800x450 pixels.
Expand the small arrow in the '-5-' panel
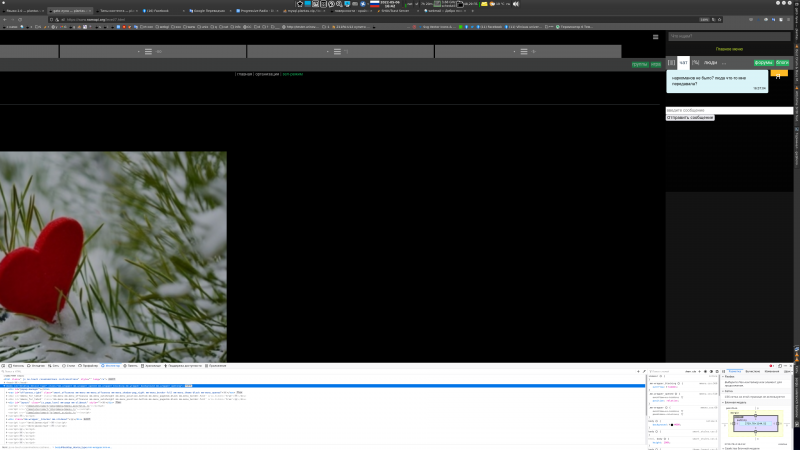tap(514, 52)
